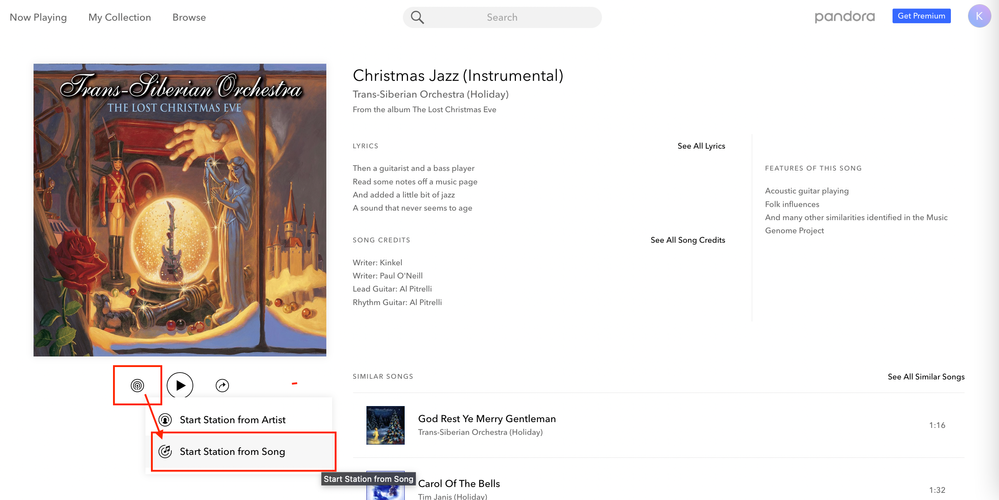Click the share arrow icon
The width and height of the screenshot is (999, 500).
tap(222, 385)
